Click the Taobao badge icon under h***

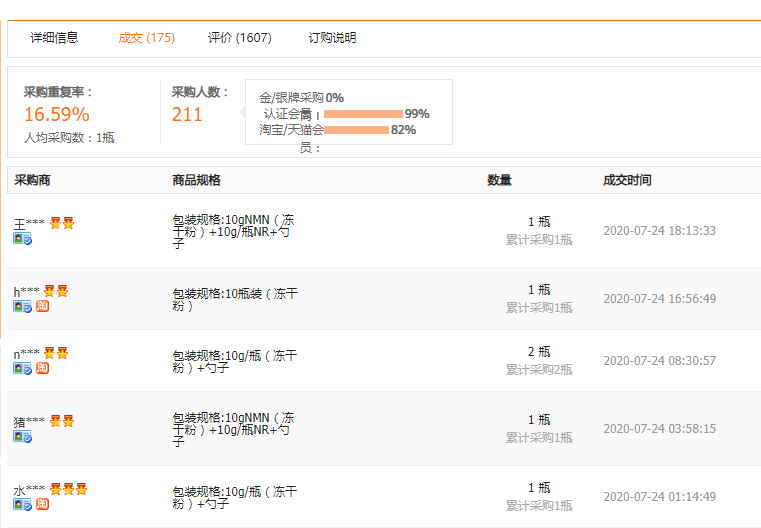point(42,307)
